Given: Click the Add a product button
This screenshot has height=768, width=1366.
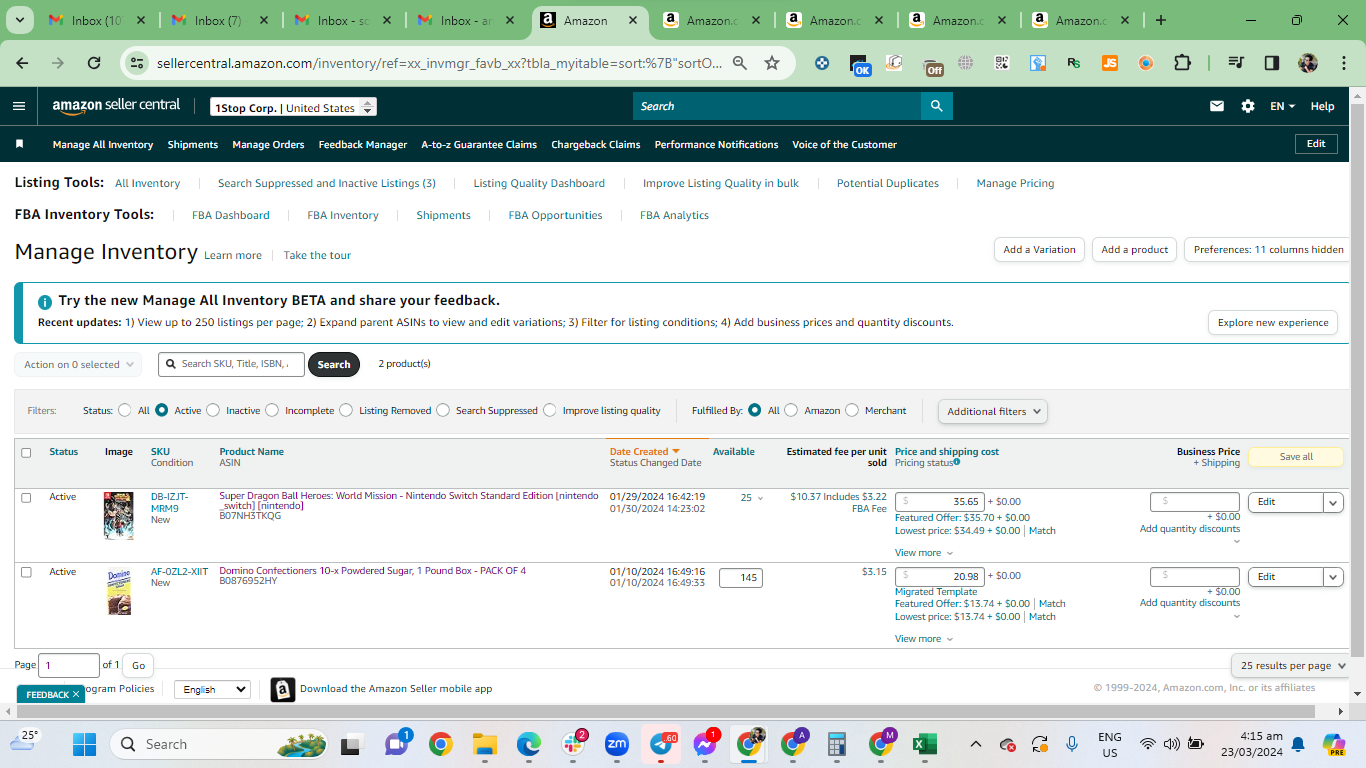Looking at the screenshot, I should pos(1135,250).
